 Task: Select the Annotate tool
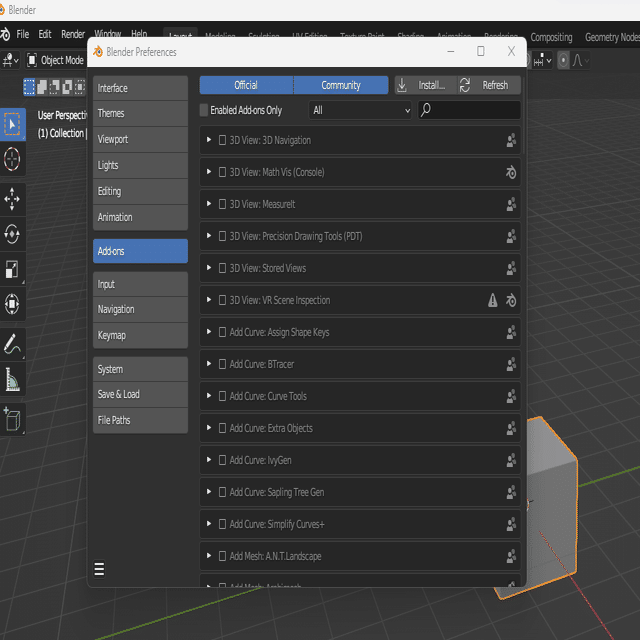point(12,344)
